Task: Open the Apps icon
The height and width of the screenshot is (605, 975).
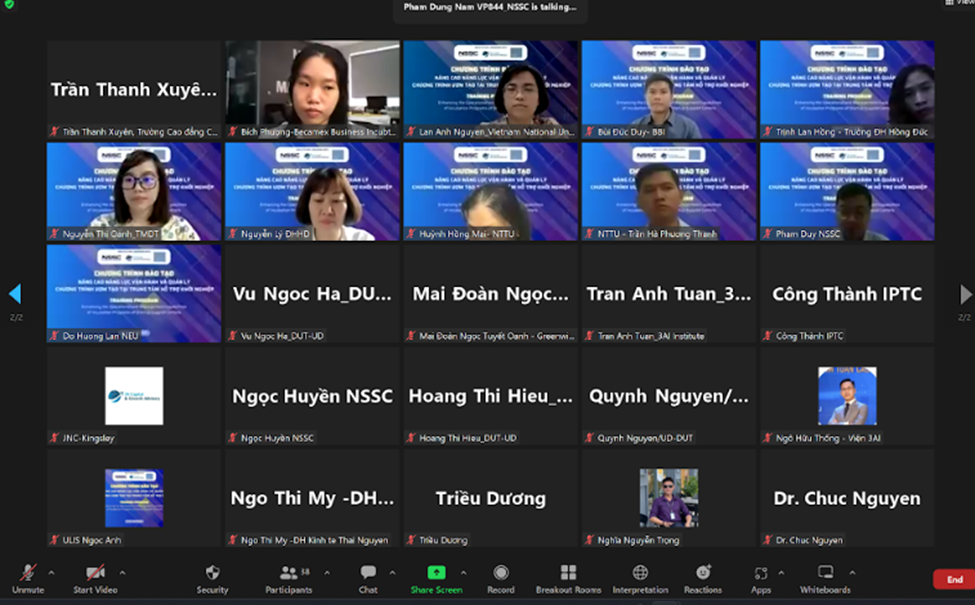Action: (x=761, y=574)
